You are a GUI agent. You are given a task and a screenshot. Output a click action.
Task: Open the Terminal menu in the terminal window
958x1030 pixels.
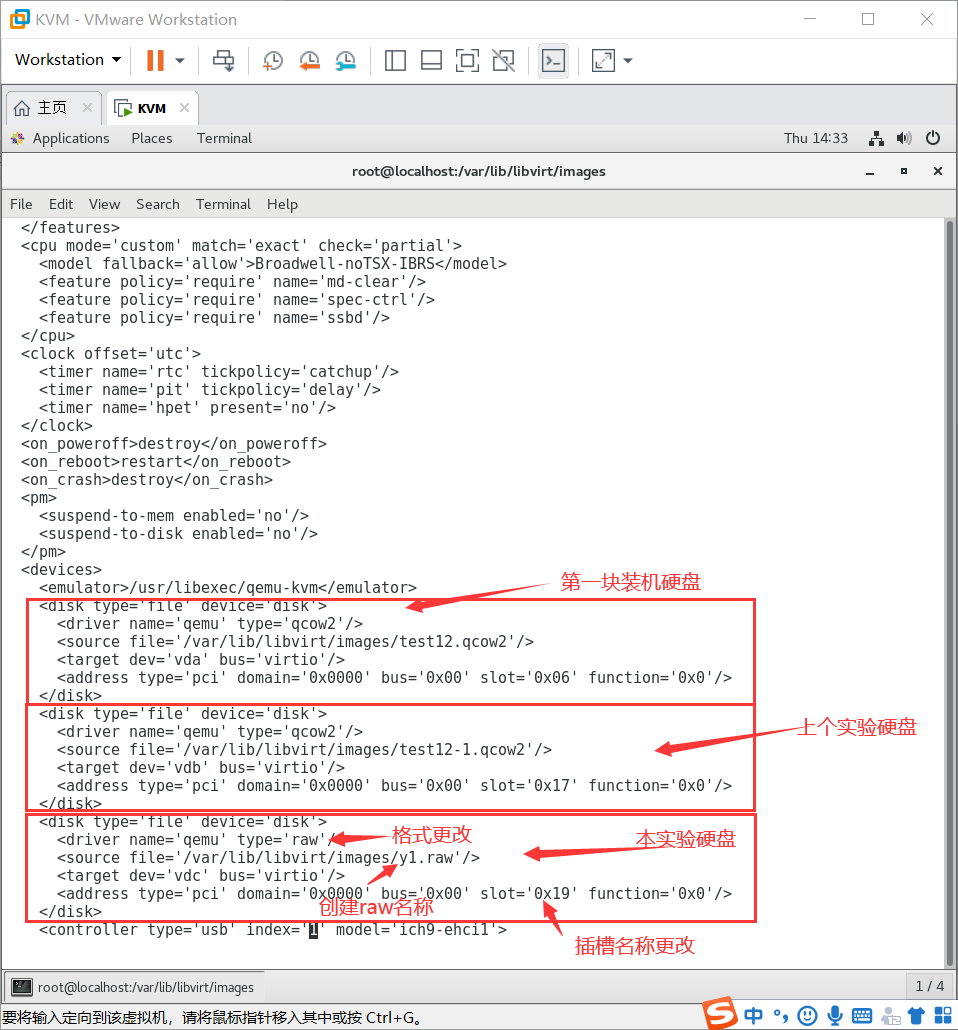tap(223, 204)
